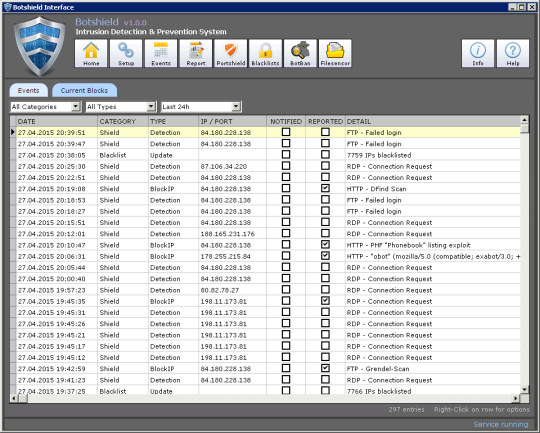
Task: Uncheck Reported box for FTP Grendel-Scan row
Action: coord(325,368)
